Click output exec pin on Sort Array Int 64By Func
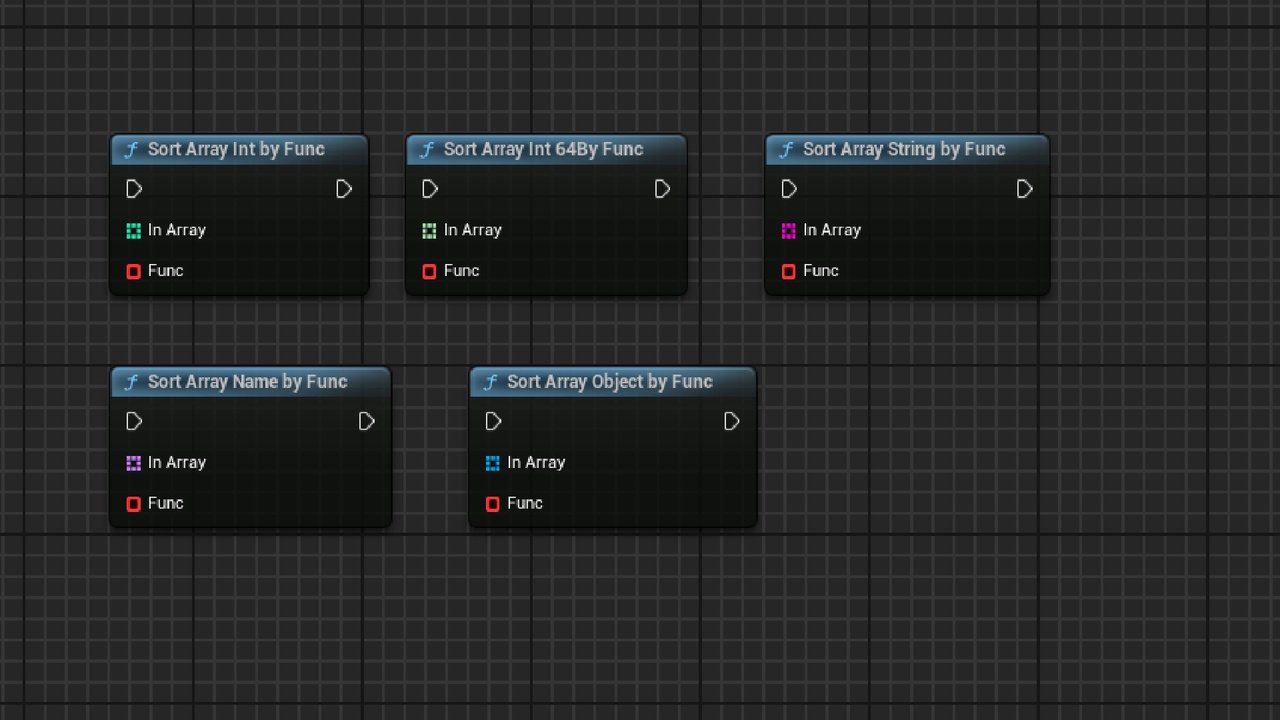 [x=662, y=189]
